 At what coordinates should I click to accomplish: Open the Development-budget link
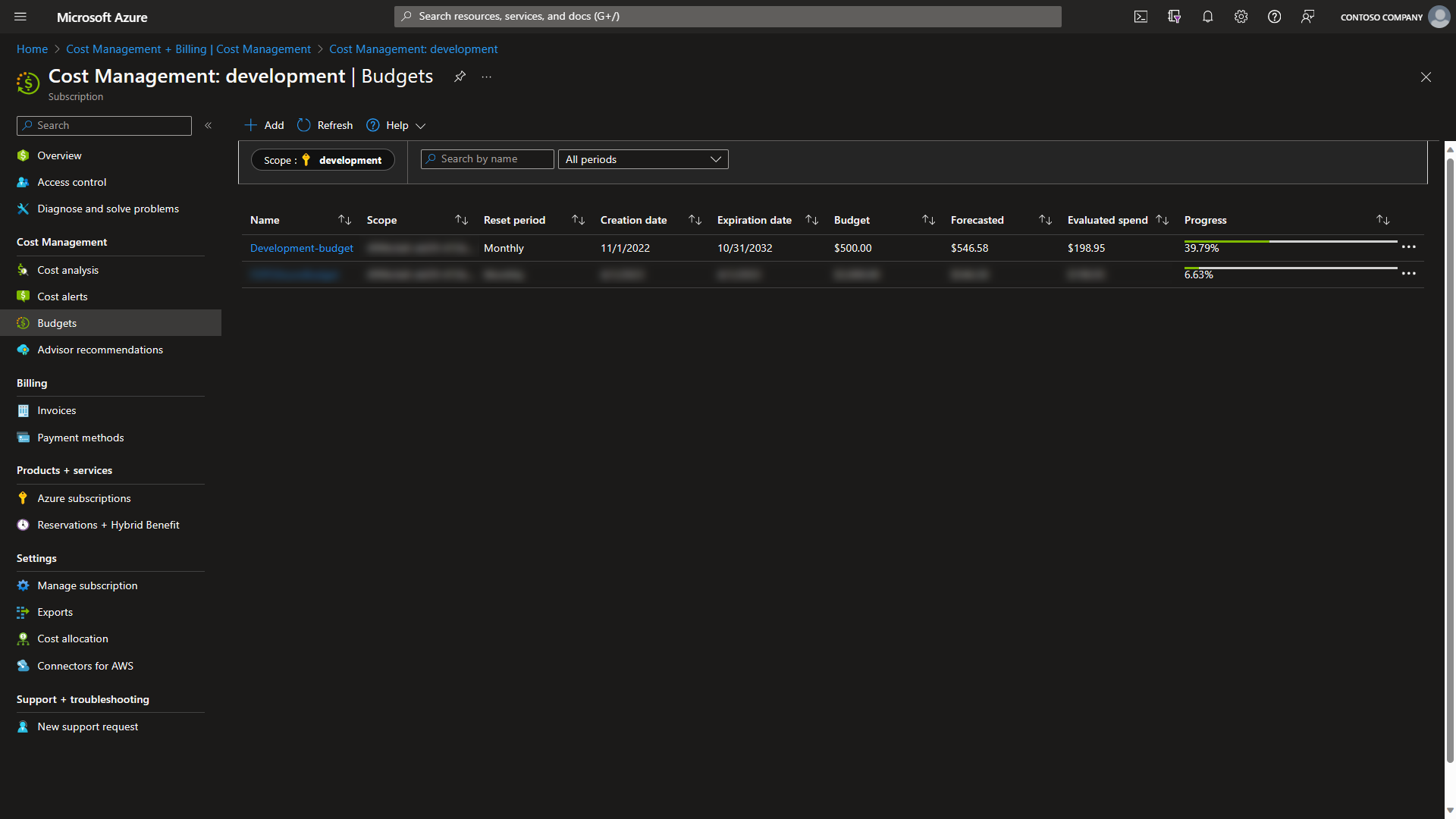click(x=302, y=248)
